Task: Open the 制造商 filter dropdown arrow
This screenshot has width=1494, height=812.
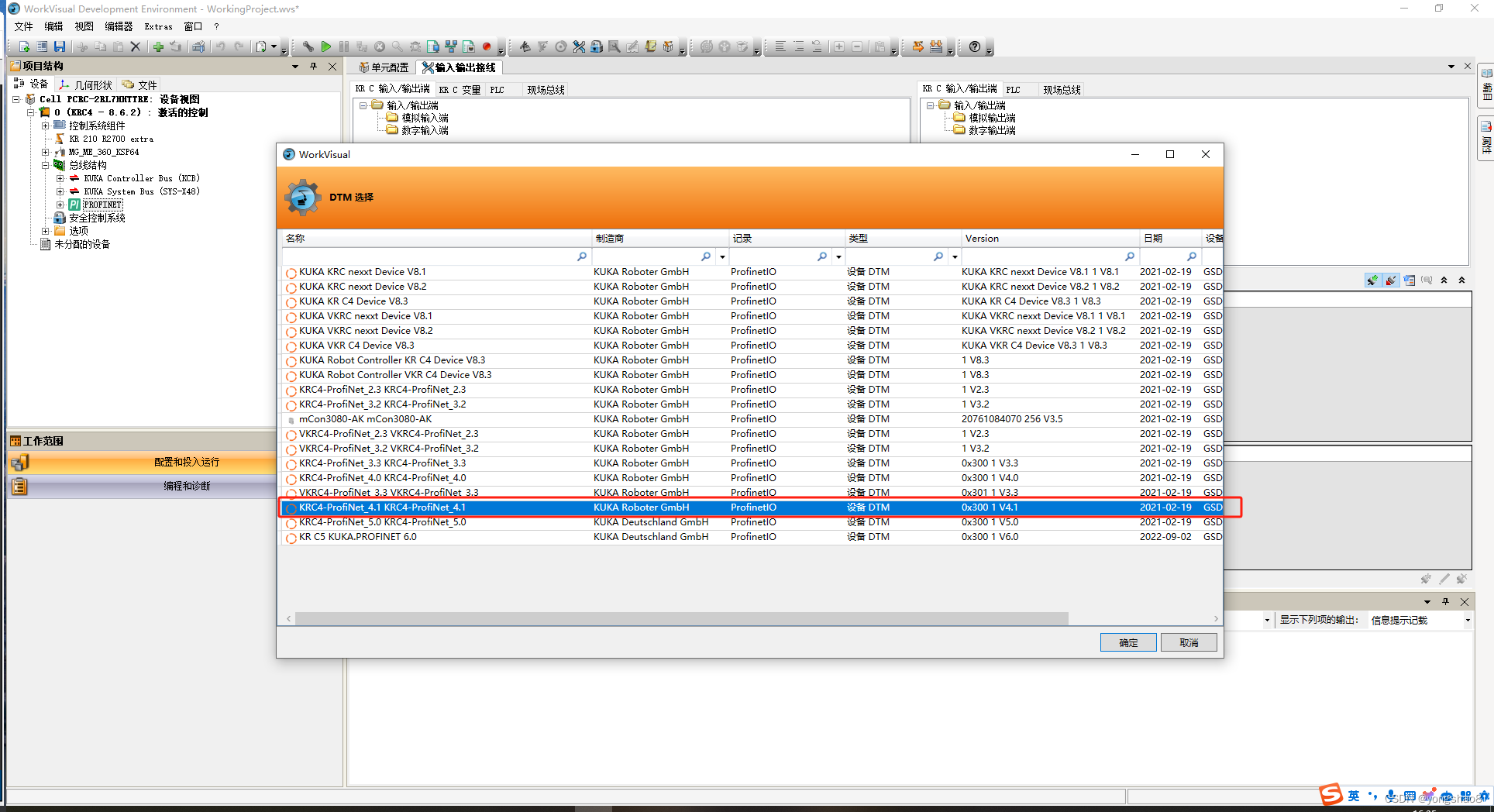Action: click(722, 256)
